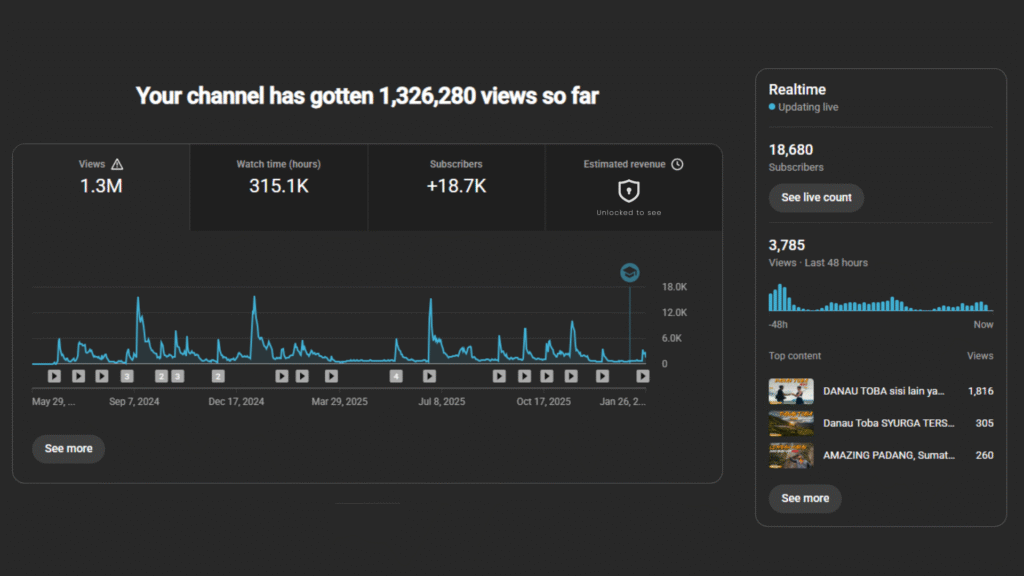Select the Estimated revenue tab
This screenshot has width=1024, height=576.
633,187
